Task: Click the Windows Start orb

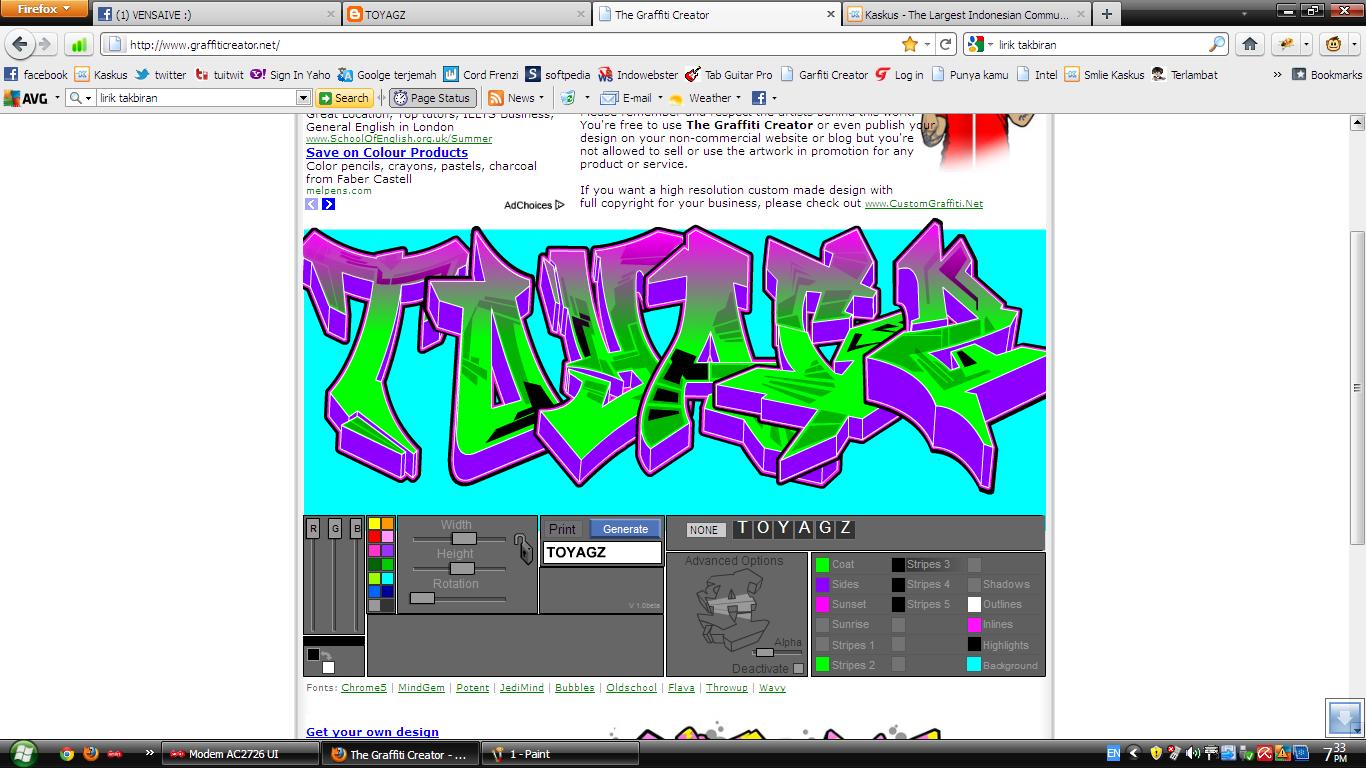Action: coord(22,753)
